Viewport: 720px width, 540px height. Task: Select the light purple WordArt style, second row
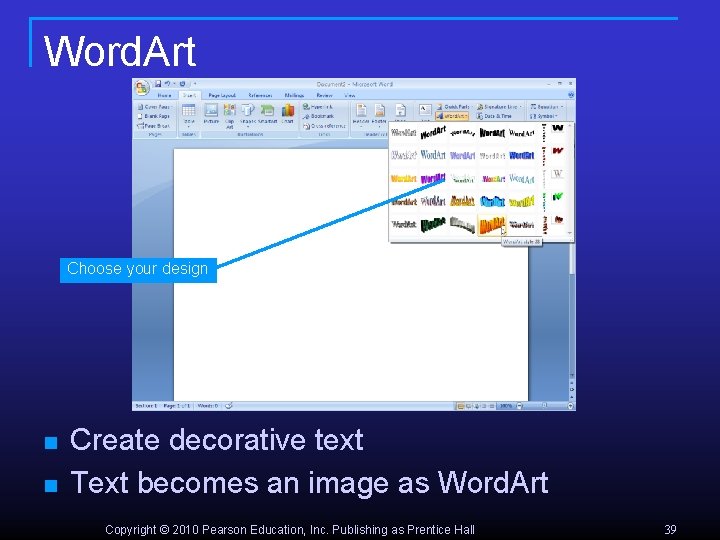462,155
